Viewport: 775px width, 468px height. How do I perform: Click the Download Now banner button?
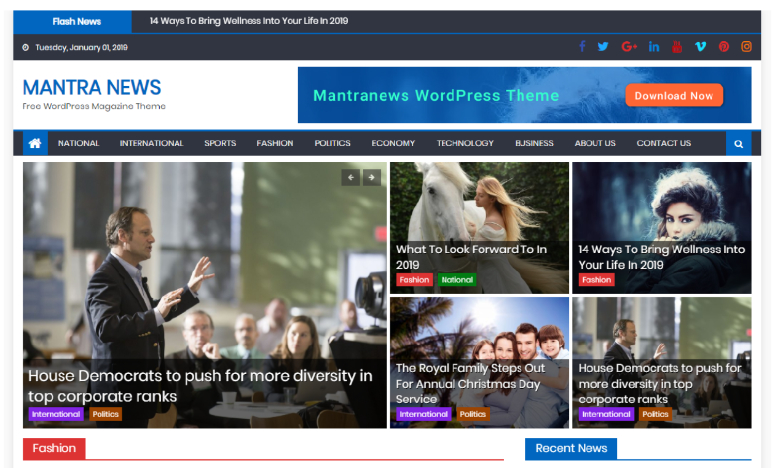(x=674, y=95)
